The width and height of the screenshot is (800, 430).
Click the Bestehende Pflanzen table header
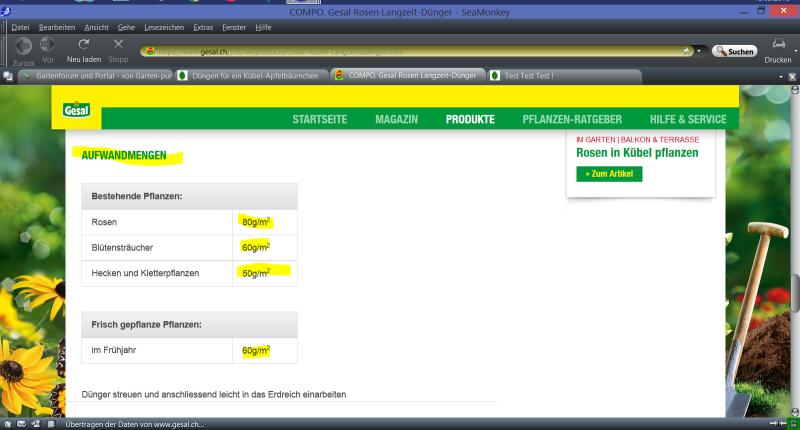(x=189, y=196)
